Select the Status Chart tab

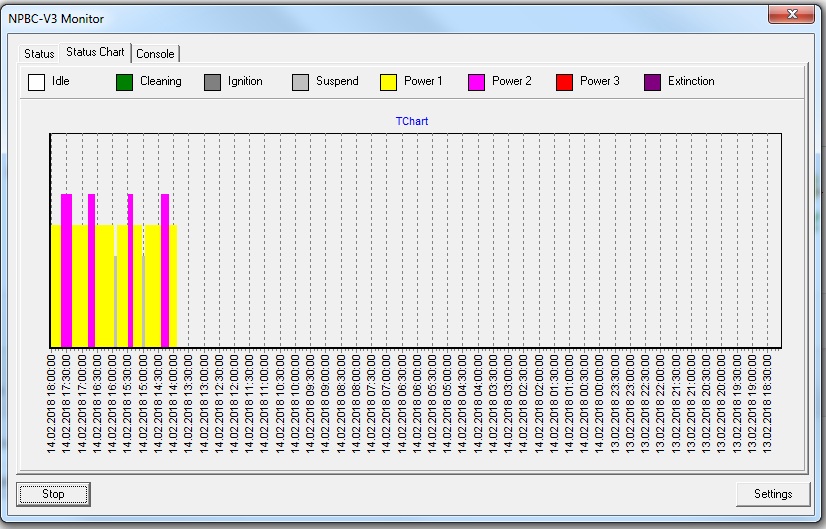point(95,52)
